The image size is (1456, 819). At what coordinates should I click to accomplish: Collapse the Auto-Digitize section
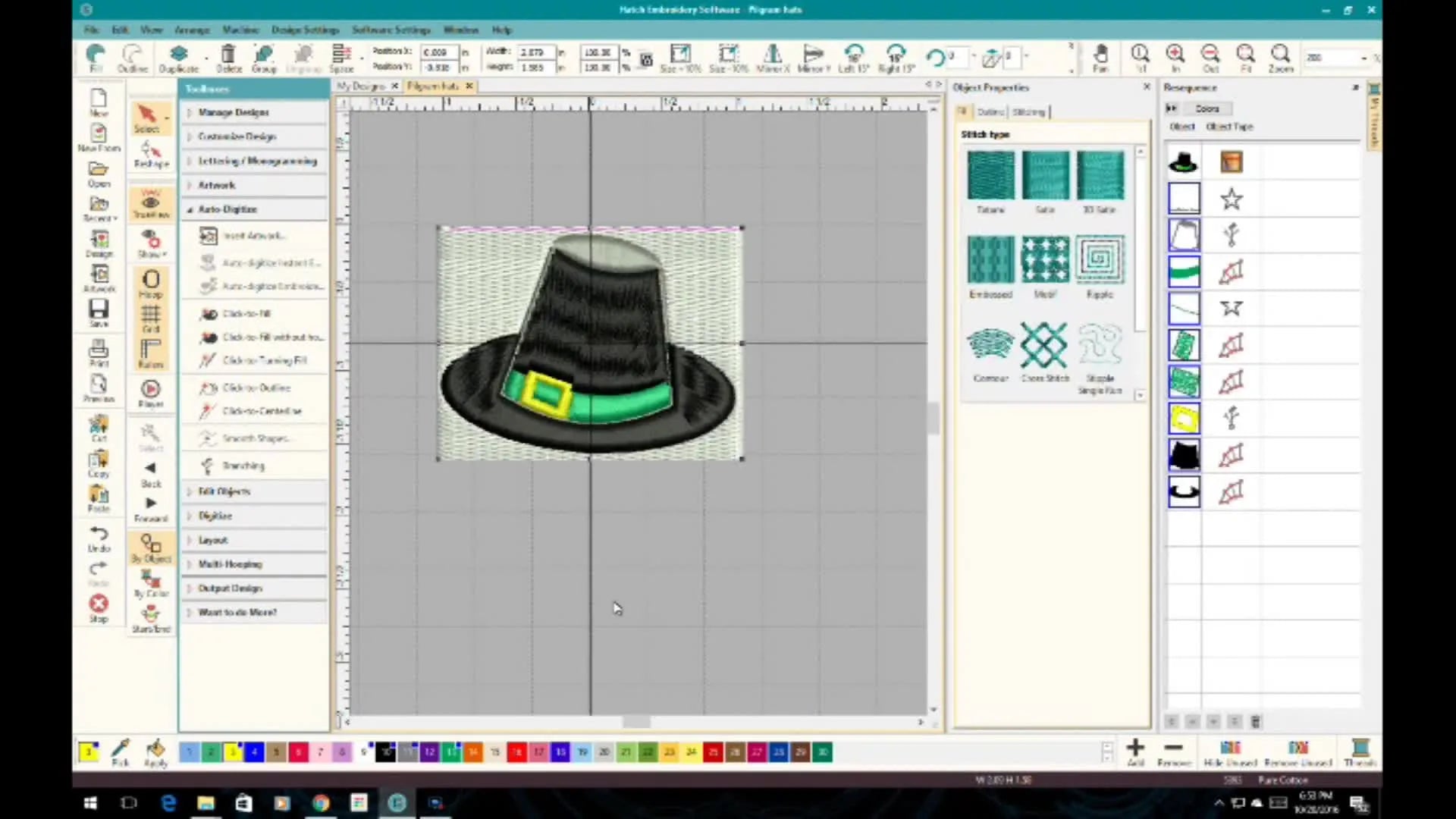[227, 209]
